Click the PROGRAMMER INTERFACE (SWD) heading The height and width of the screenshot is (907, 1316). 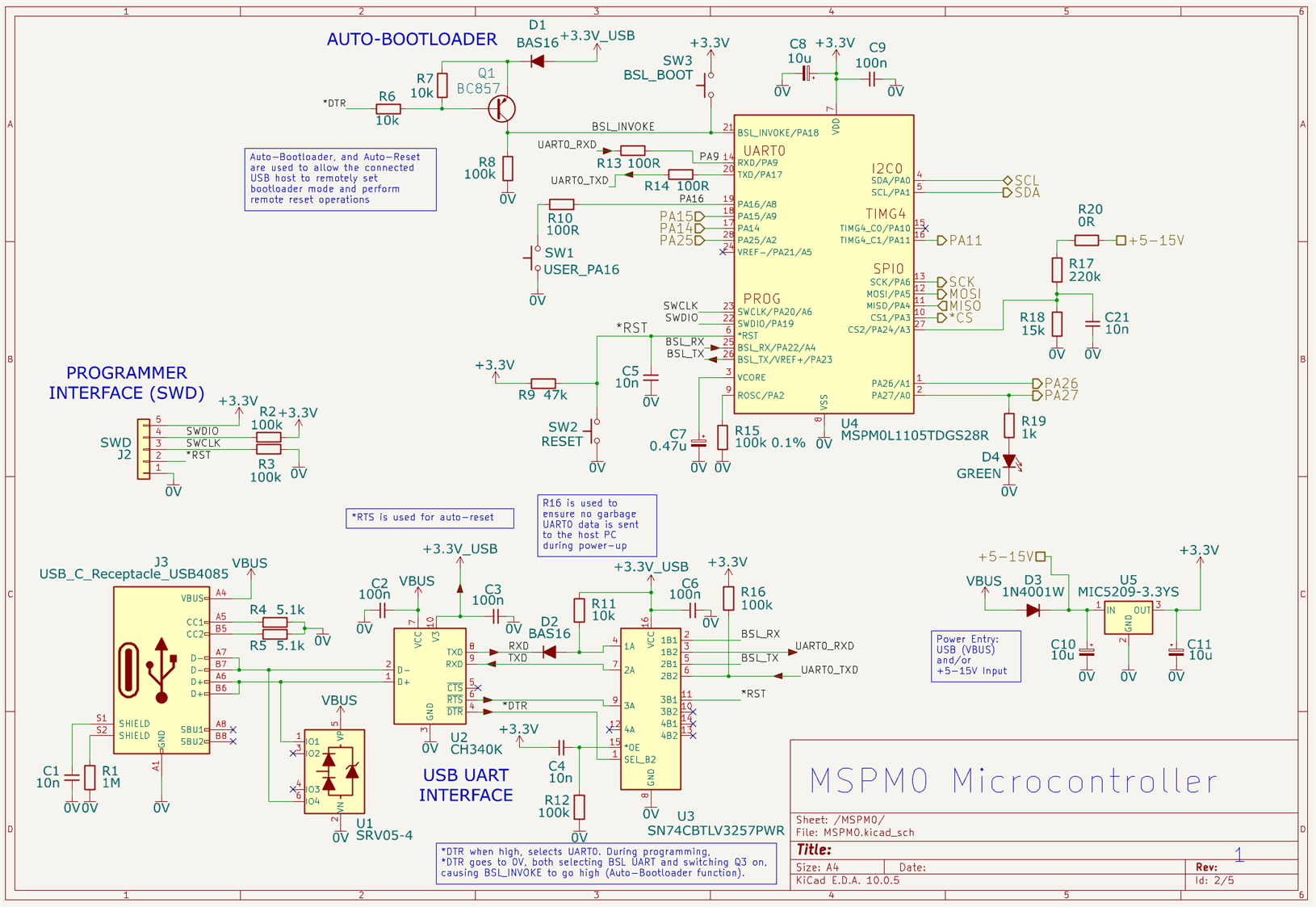[x=127, y=383]
